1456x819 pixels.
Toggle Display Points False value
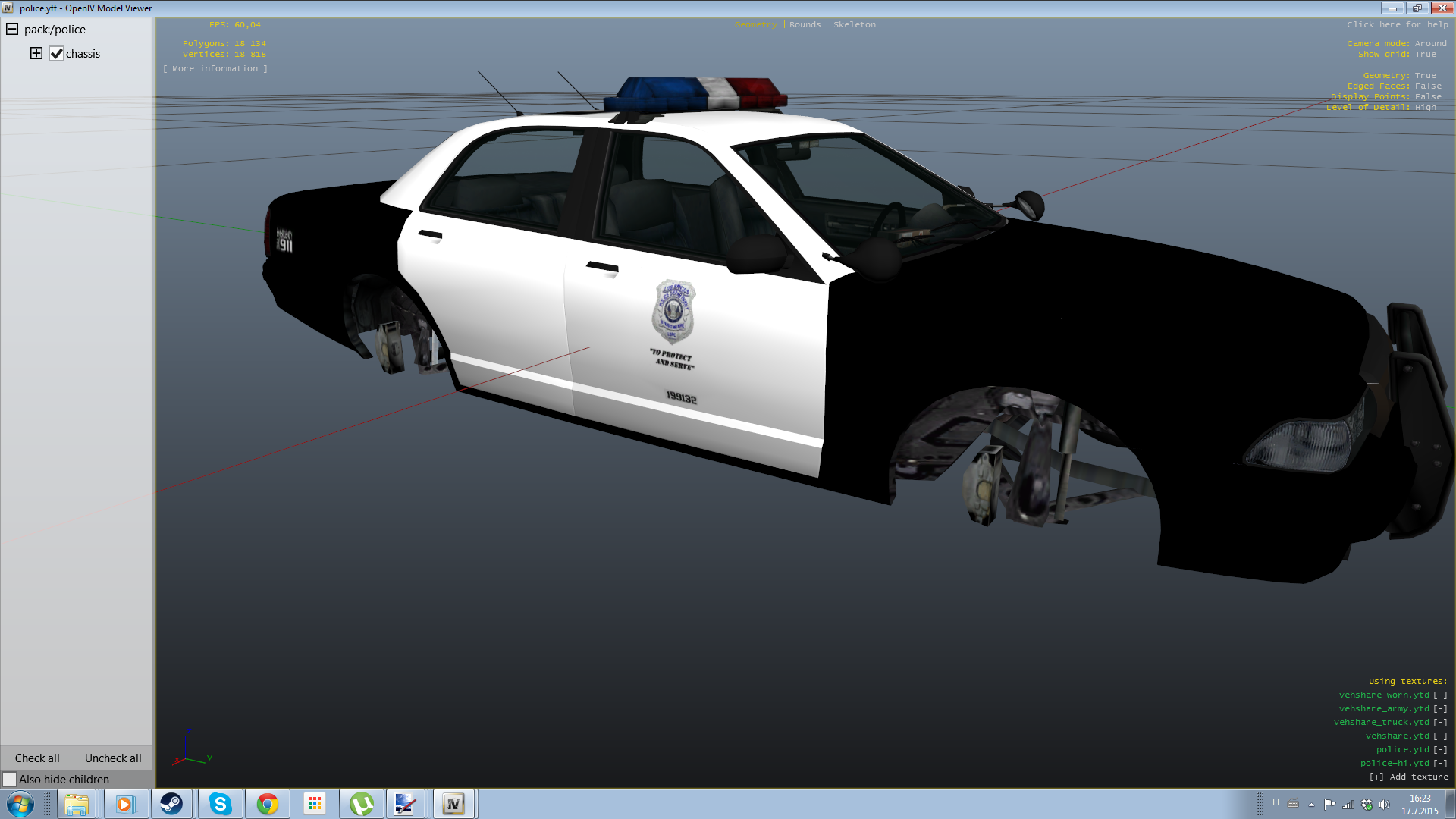(1428, 96)
